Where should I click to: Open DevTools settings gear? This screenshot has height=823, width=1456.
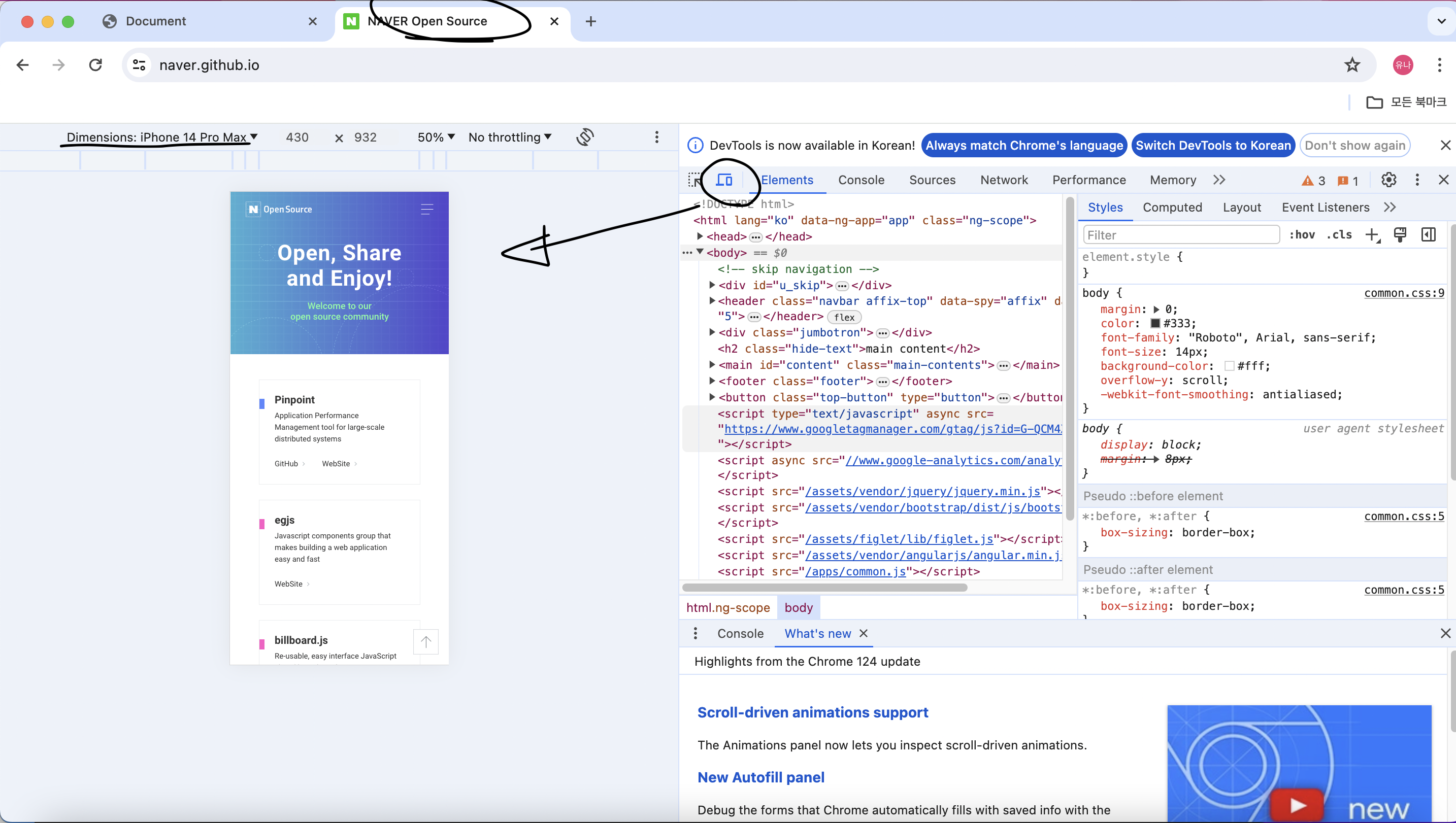pos(1388,180)
